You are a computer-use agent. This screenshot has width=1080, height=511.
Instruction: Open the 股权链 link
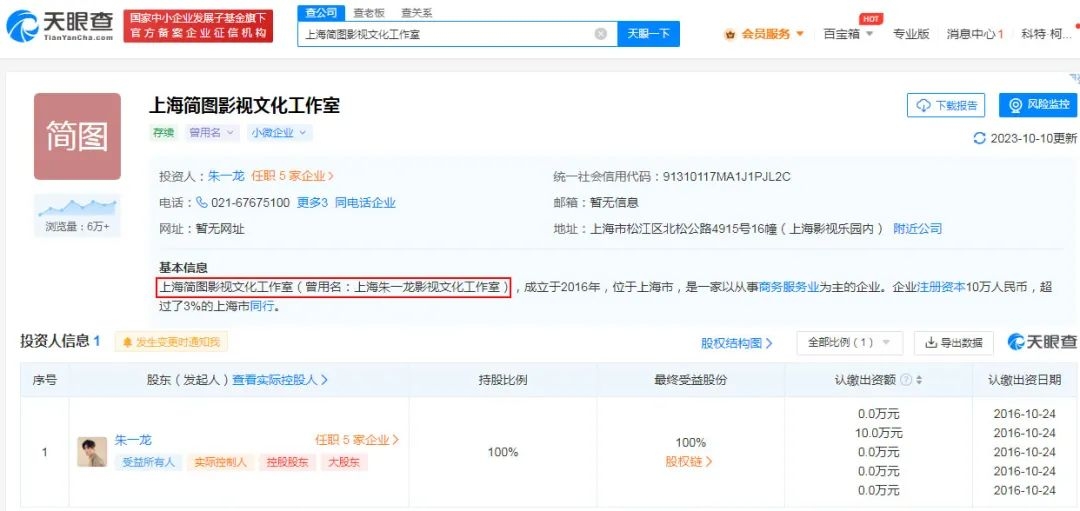pyautogui.click(x=689, y=461)
